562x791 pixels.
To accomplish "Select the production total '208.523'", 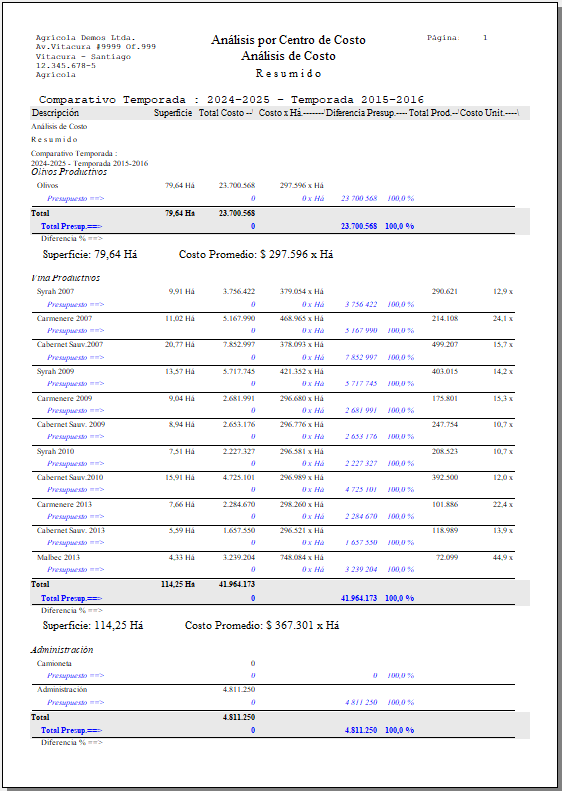I will (445, 451).
